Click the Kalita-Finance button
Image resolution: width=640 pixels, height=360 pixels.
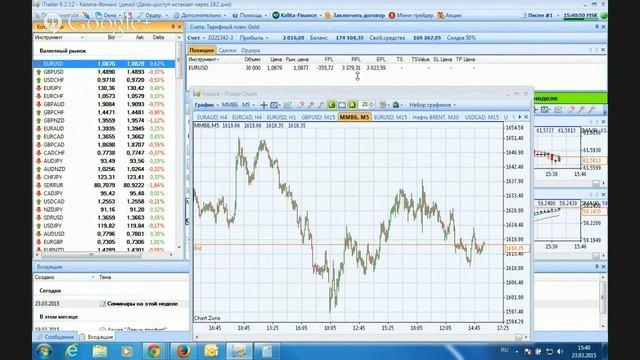click(297, 15)
